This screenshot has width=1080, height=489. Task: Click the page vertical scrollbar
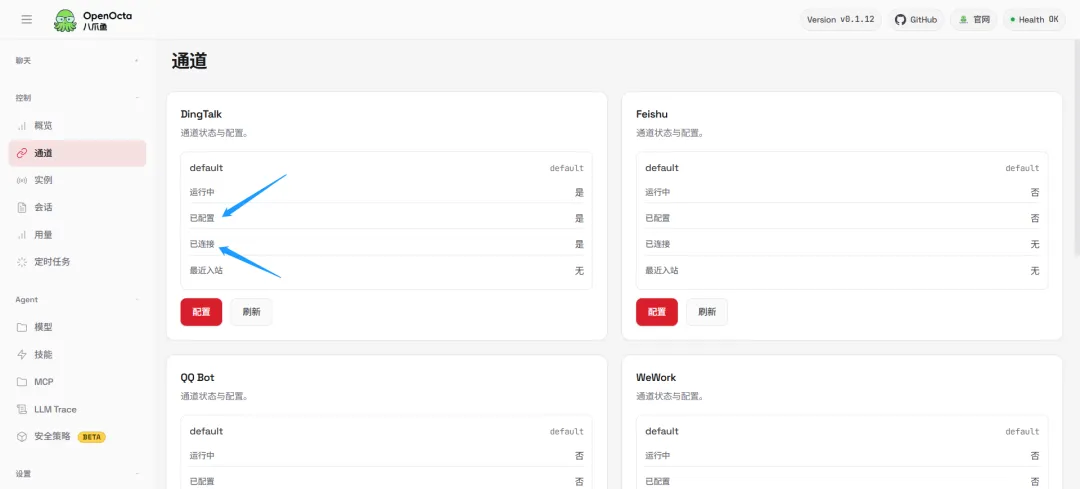click(1076, 148)
